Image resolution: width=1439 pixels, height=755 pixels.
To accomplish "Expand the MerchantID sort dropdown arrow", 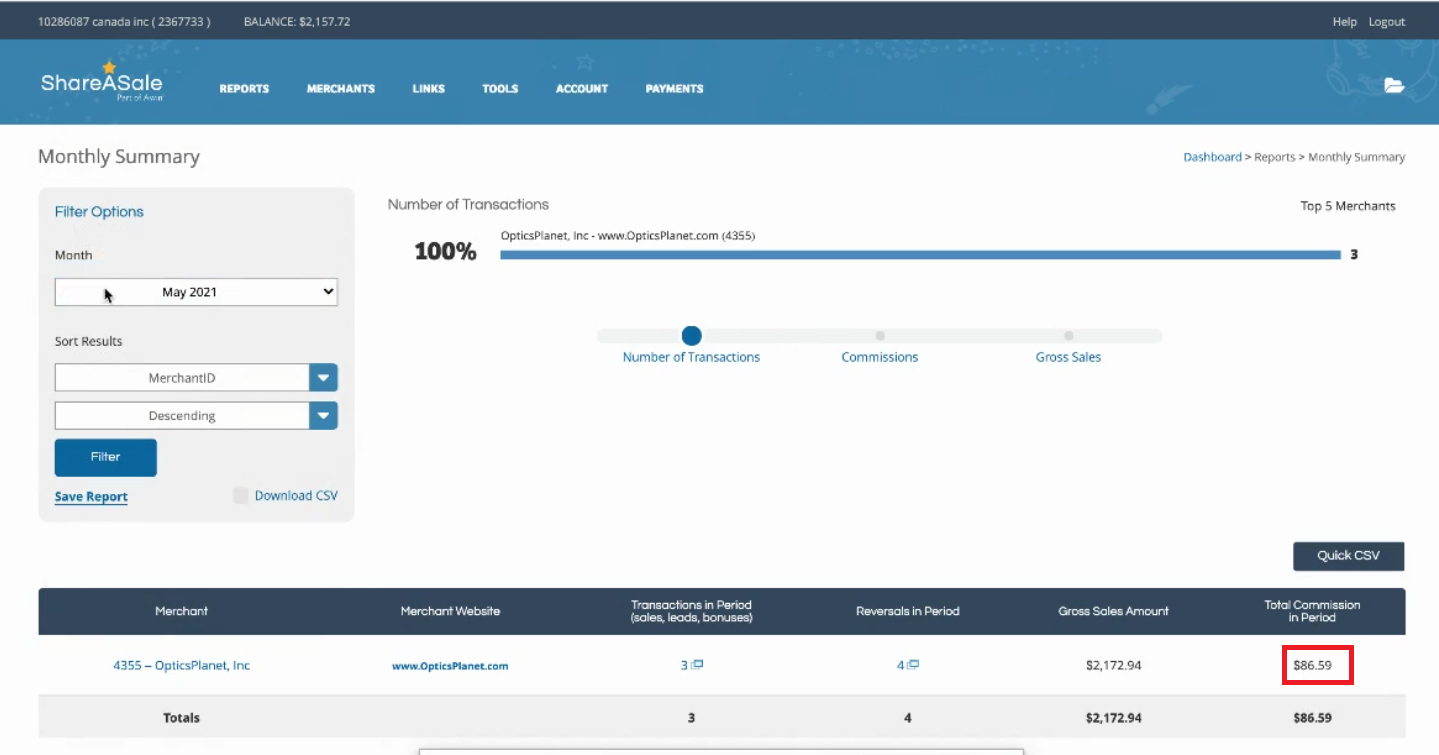I will (x=323, y=378).
